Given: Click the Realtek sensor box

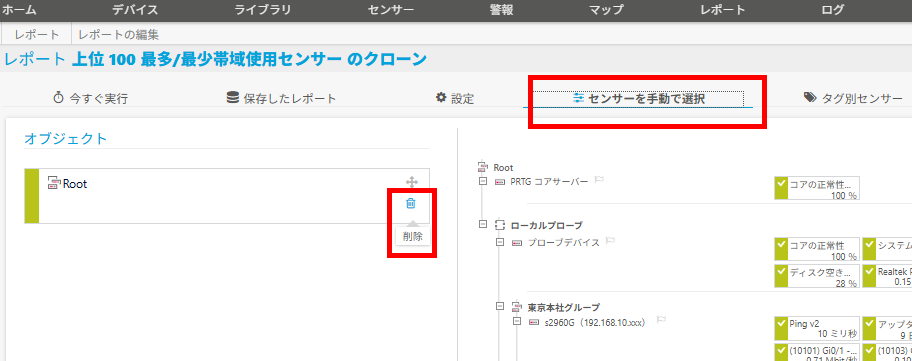Looking at the screenshot, I should 887,276.
